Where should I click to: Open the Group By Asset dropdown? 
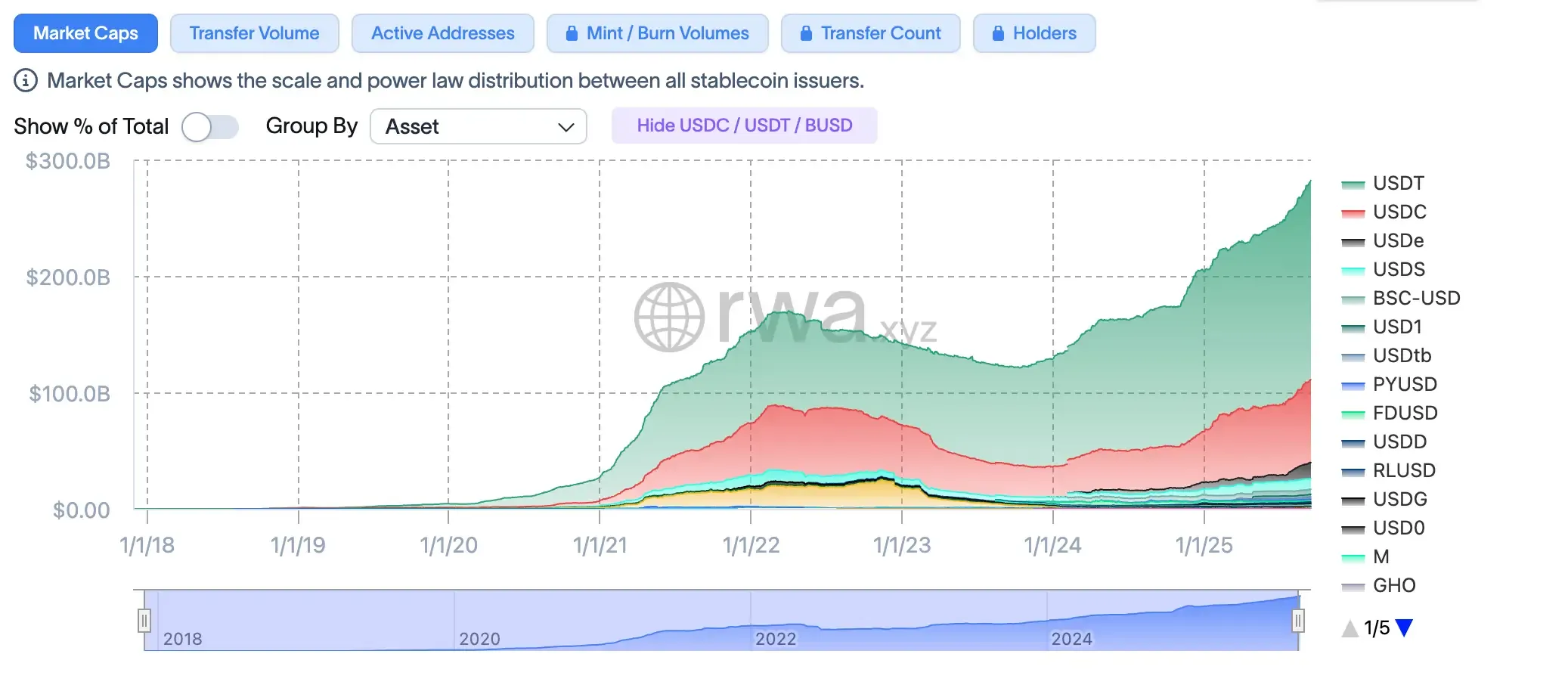coord(478,126)
